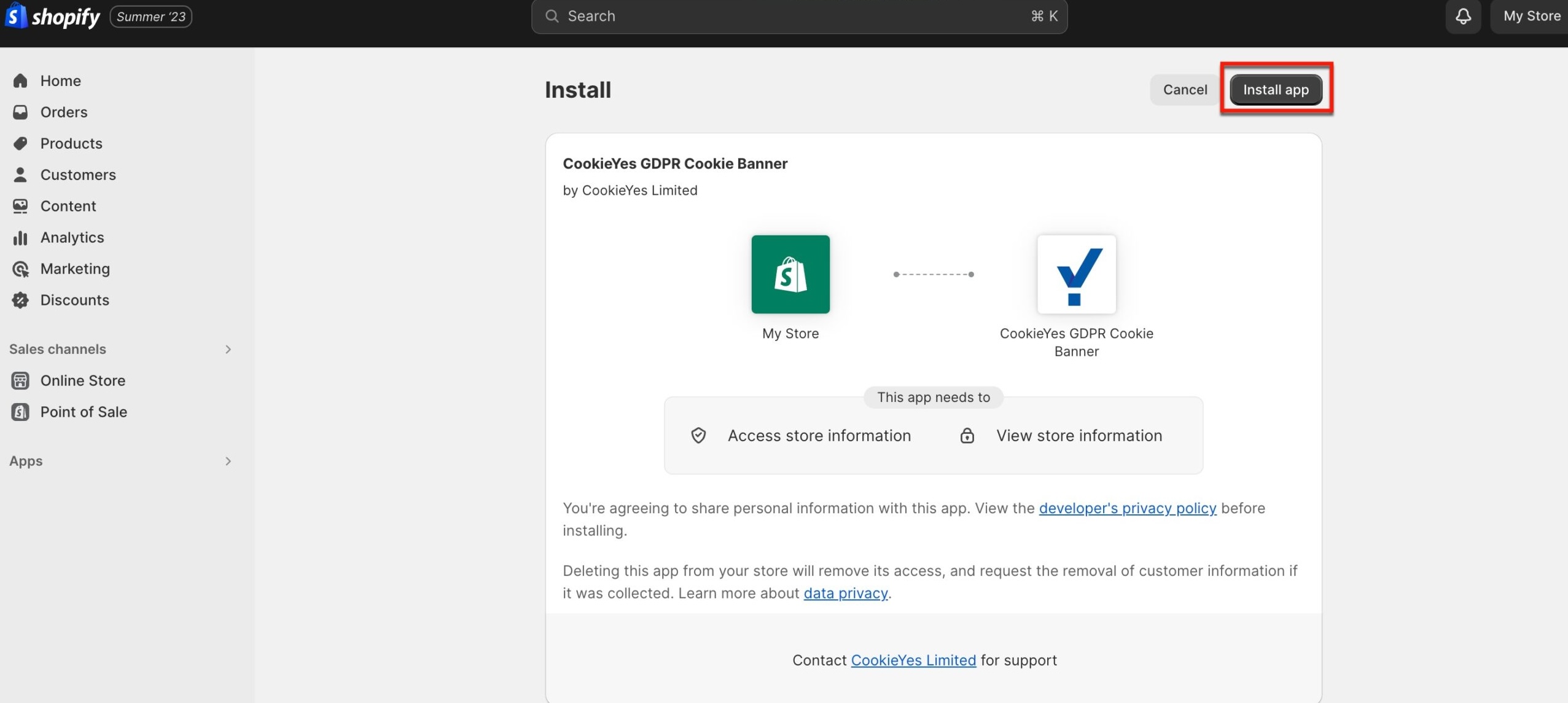Viewport: 1568px width, 703px height.
Task: Click the Customers person icon
Action: click(x=20, y=175)
